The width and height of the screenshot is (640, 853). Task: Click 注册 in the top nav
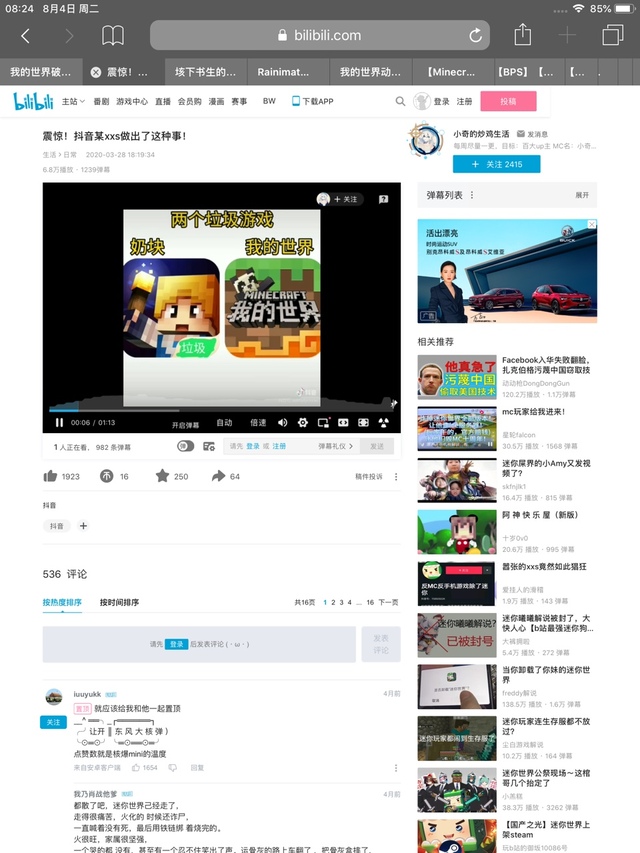click(464, 102)
